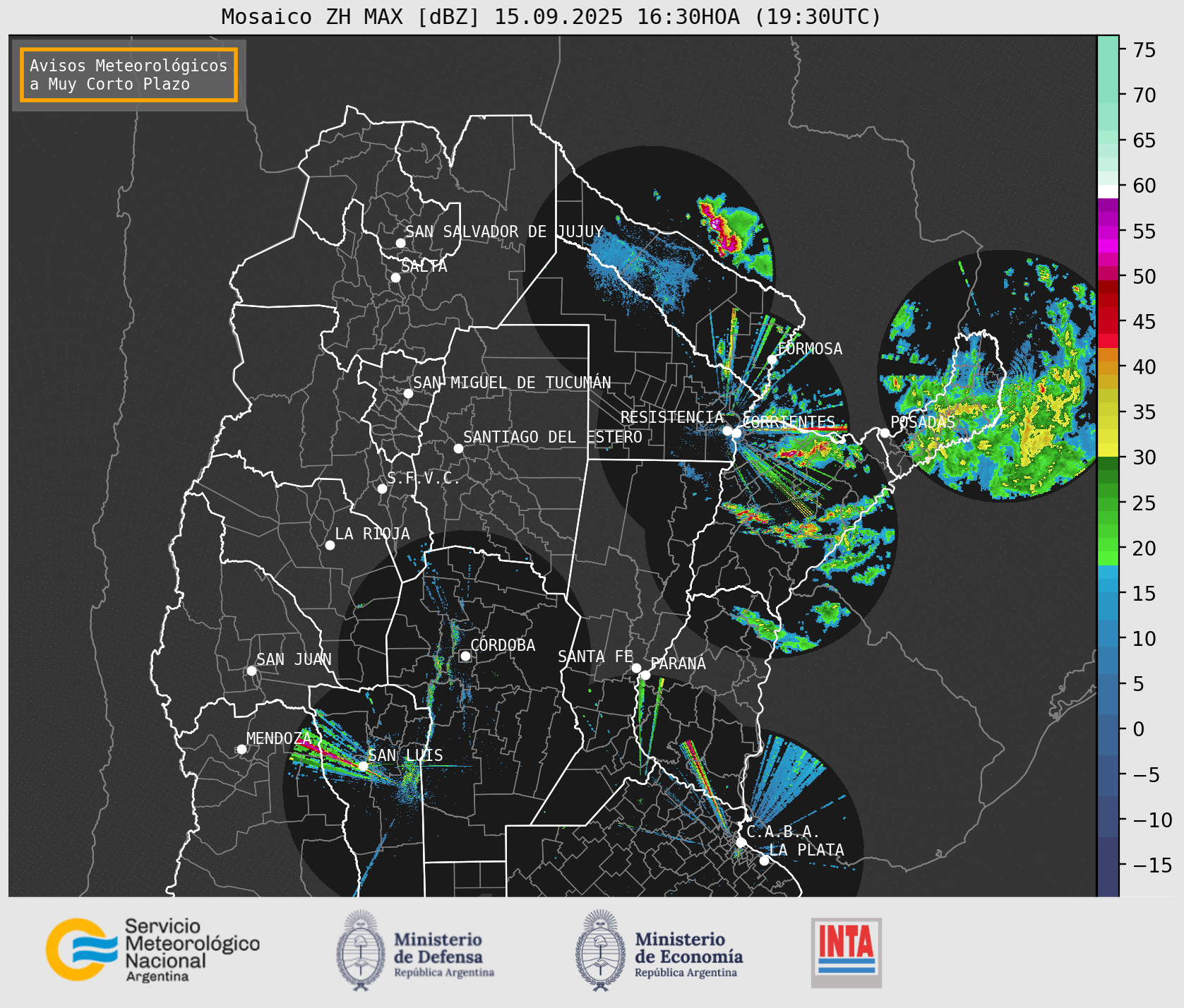Click the FORMOSA city label
The height and width of the screenshot is (1008, 1184).
tap(810, 349)
